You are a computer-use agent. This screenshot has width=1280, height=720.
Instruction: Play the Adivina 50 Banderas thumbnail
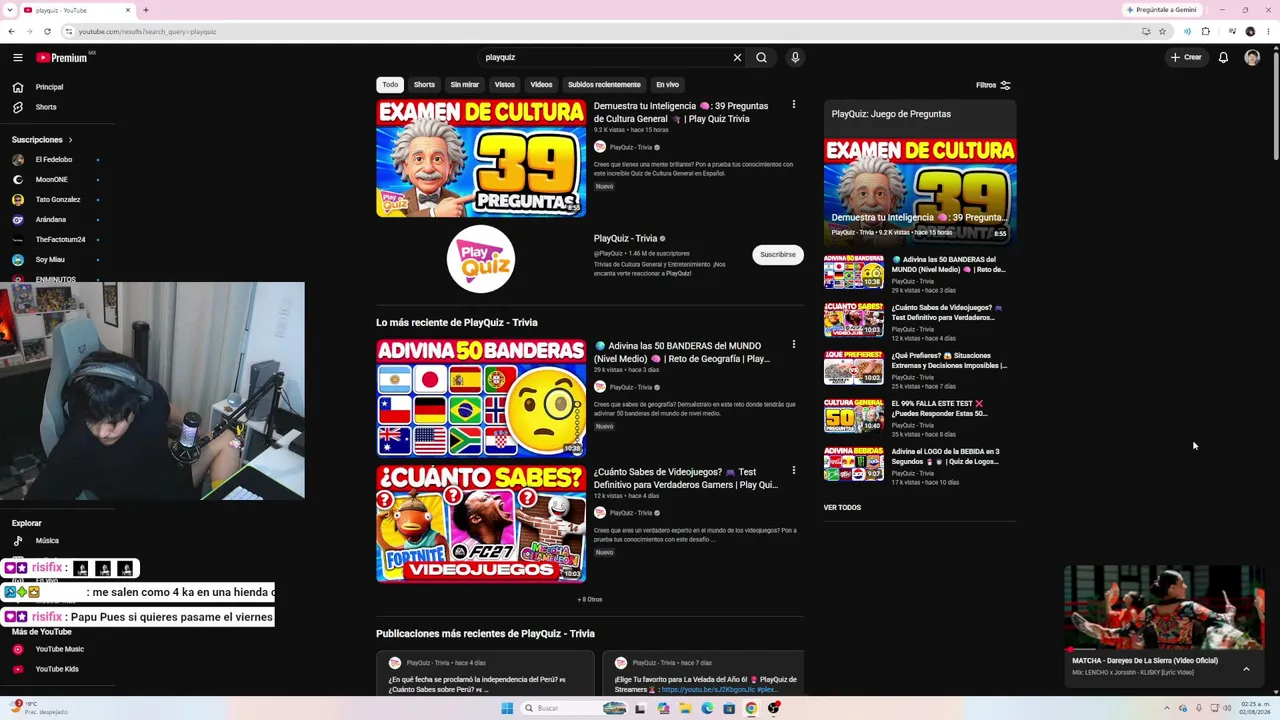[481, 398]
